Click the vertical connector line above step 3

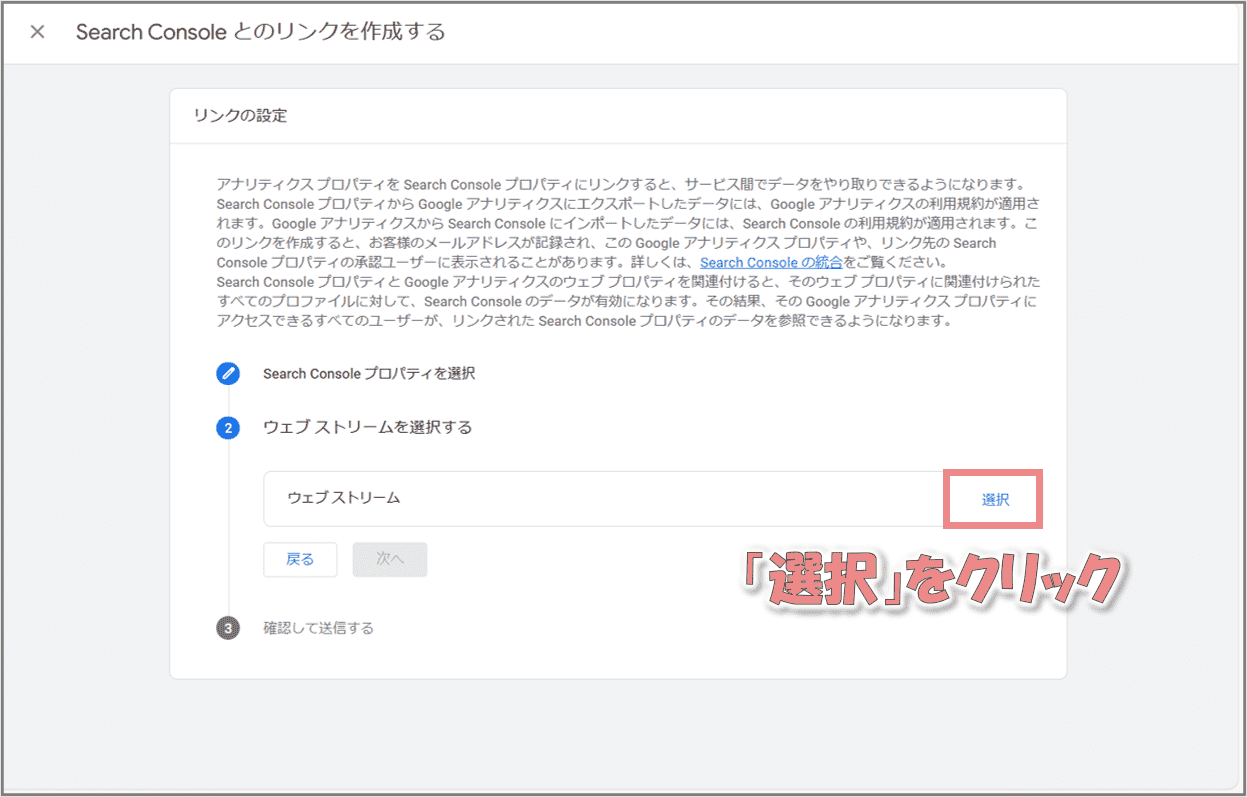pos(228,595)
